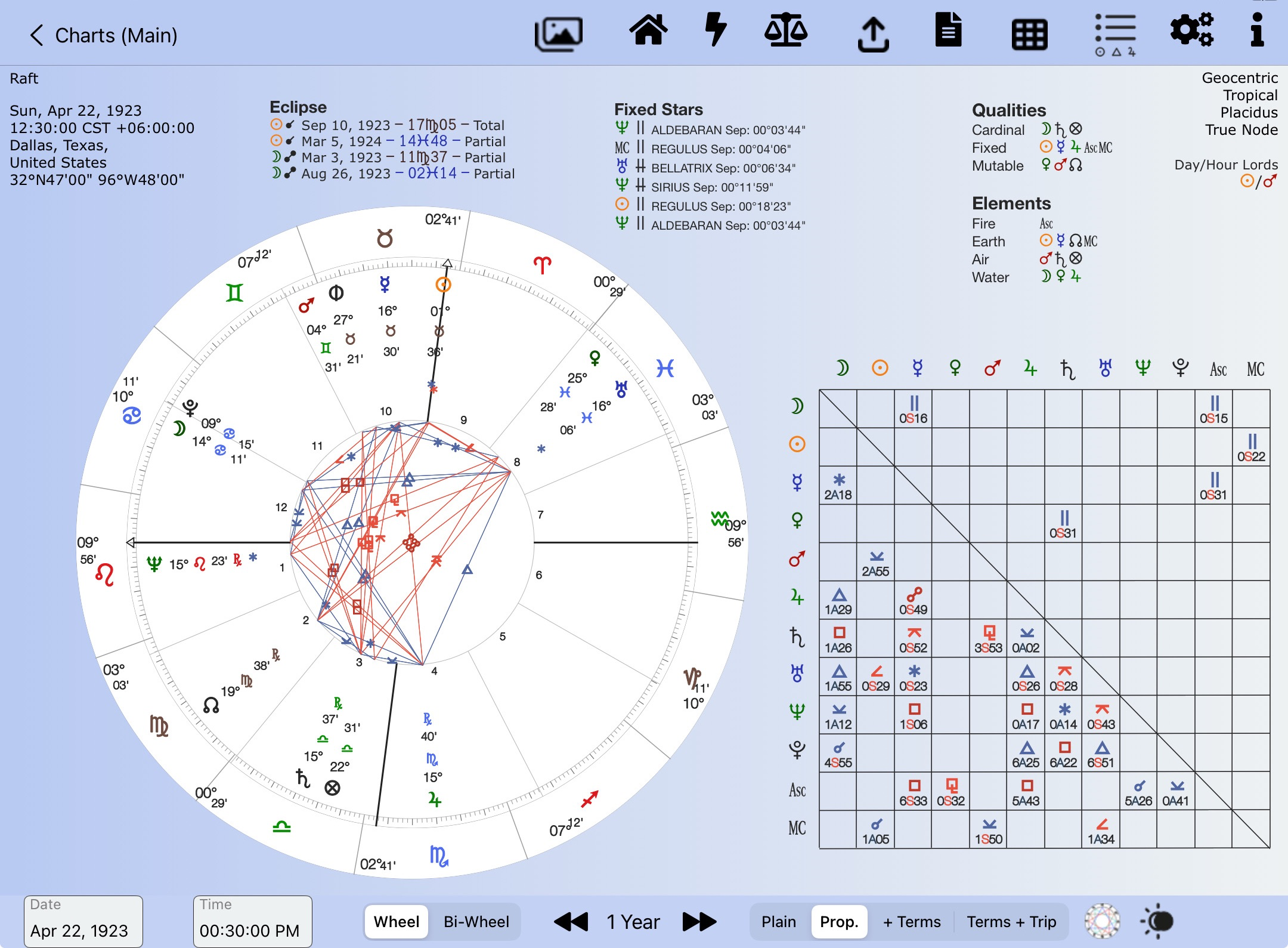The height and width of the screenshot is (948, 1288).
Task: Select the Plain display tab
Action: point(778,922)
